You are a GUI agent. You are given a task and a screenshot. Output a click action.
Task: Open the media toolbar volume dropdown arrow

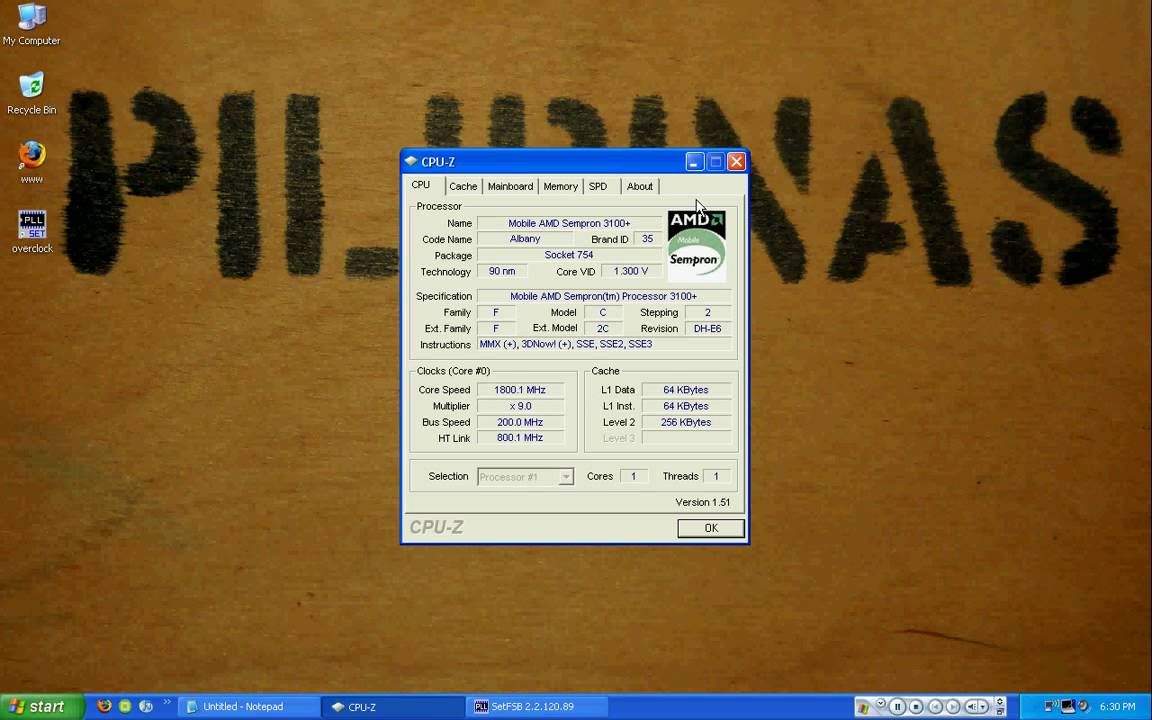pyautogui.click(x=983, y=707)
